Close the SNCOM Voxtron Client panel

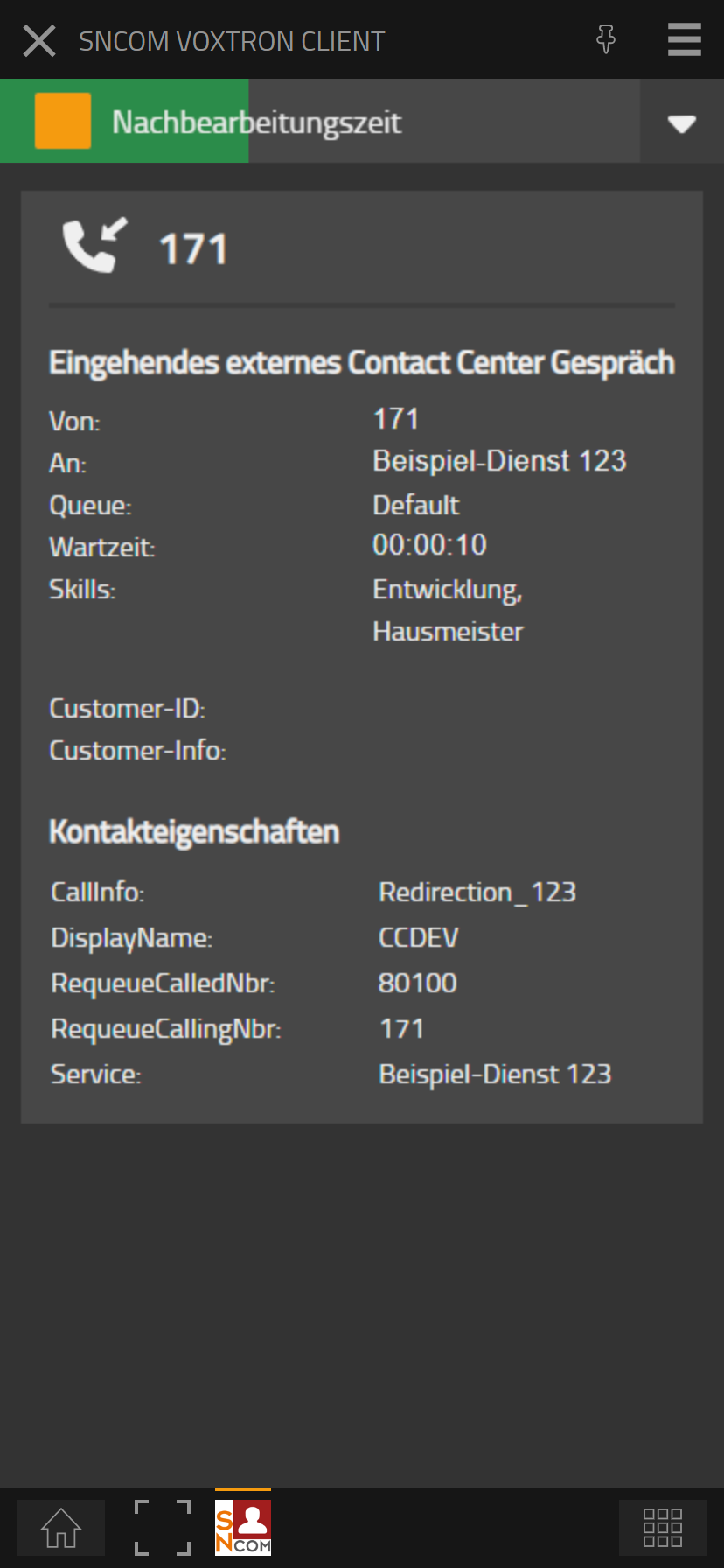(39, 41)
